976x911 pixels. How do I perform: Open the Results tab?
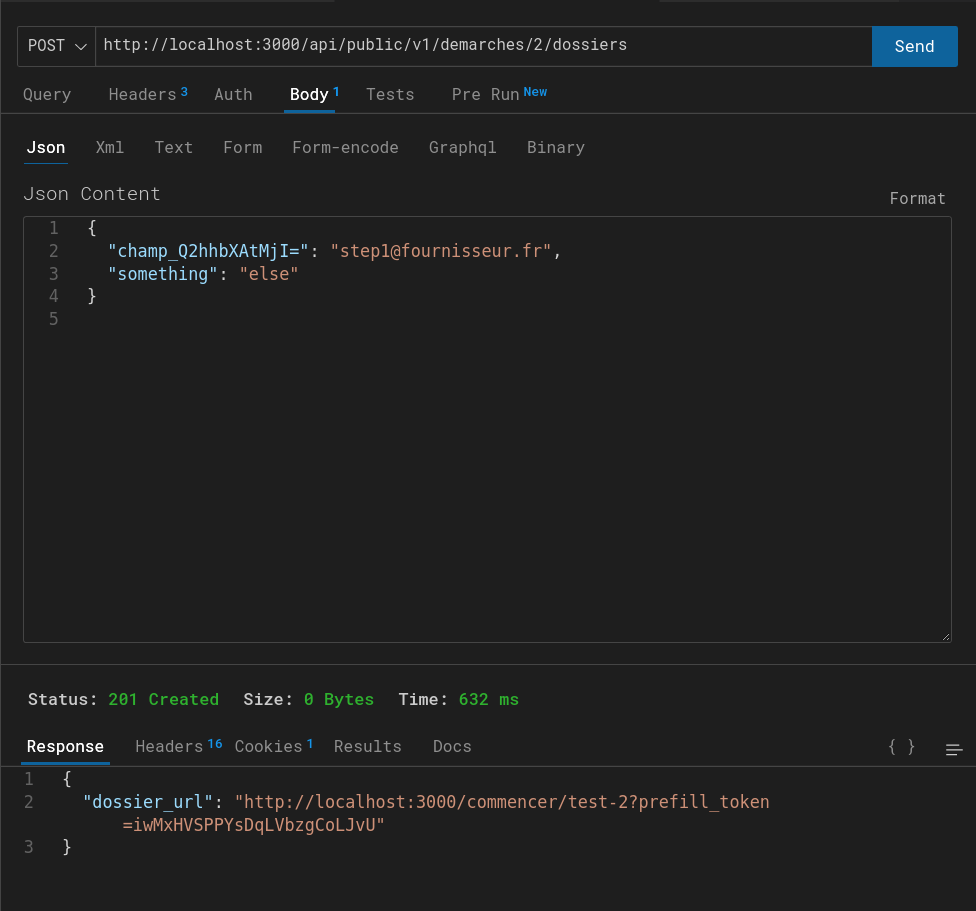tap(368, 747)
